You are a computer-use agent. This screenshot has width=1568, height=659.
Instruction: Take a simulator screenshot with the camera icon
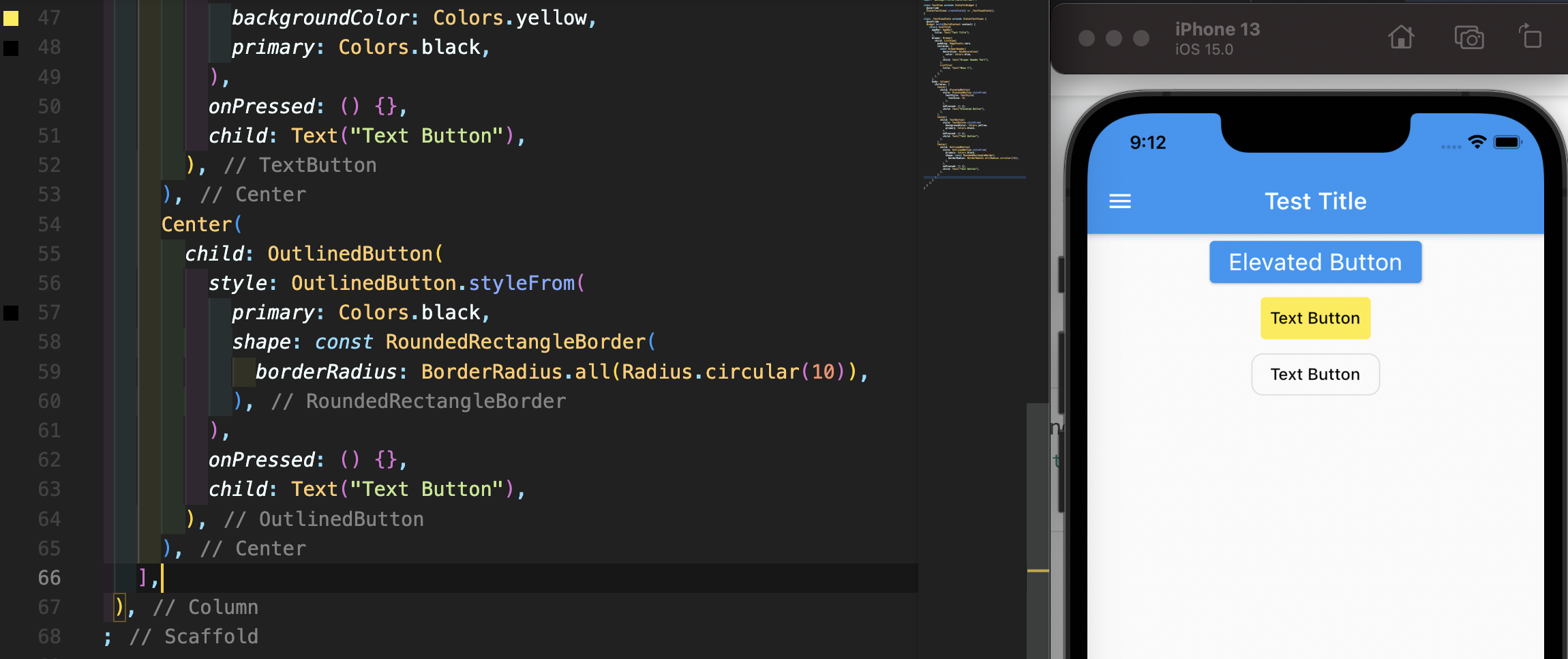pos(1468,38)
